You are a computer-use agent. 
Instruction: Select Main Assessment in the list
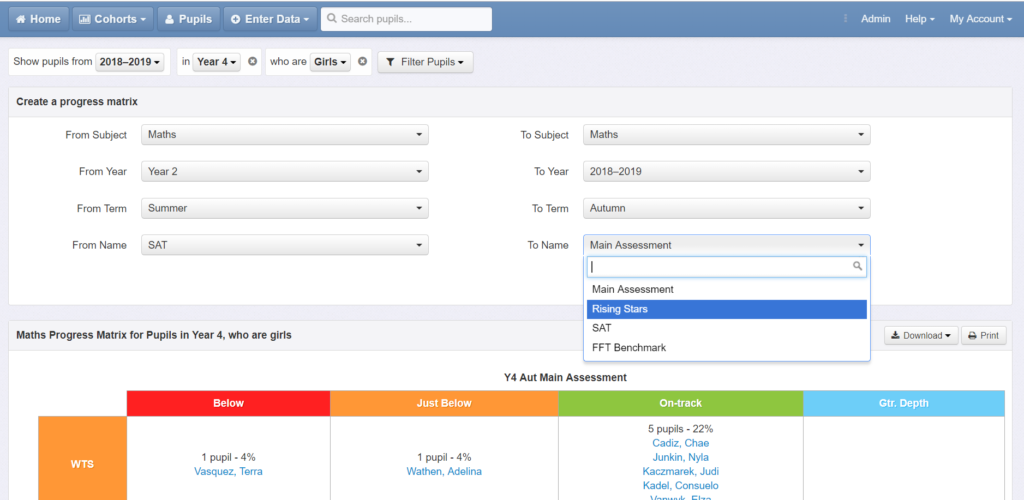tap(726, 289)
